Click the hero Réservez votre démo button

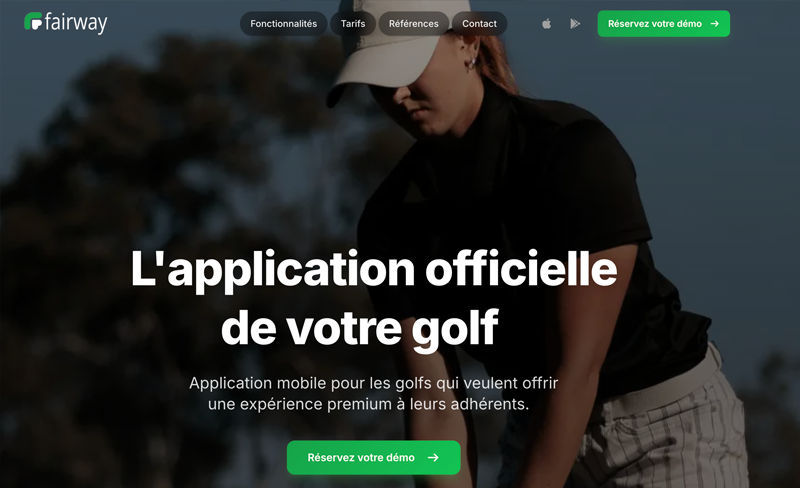373,457
